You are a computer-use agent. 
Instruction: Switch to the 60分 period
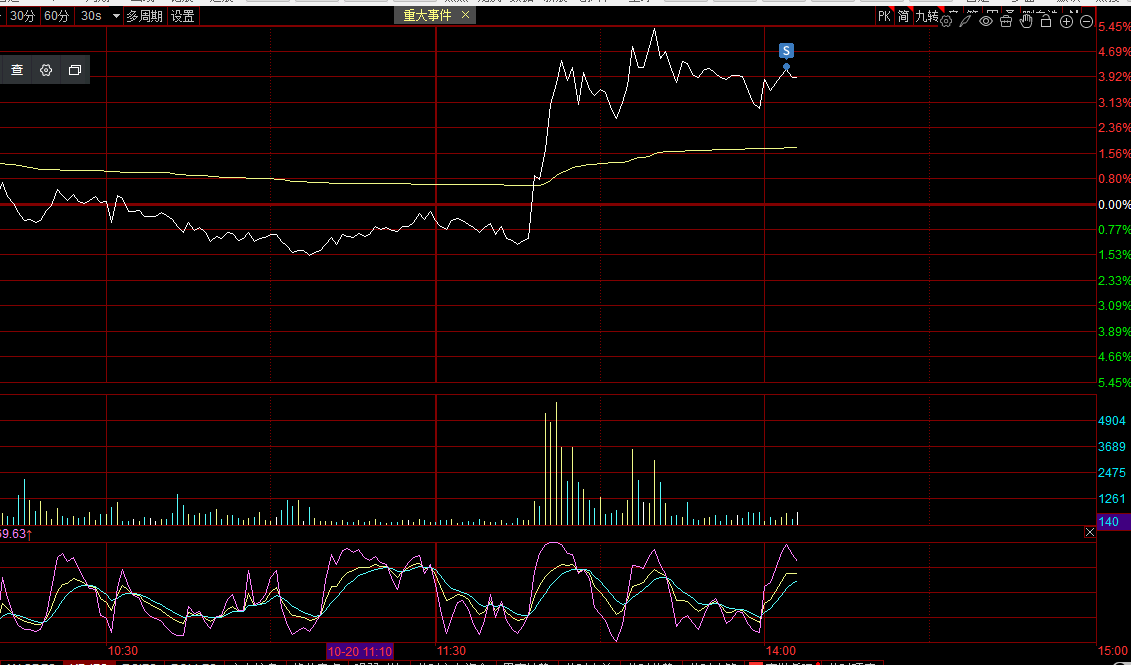[x=56, y=16]
